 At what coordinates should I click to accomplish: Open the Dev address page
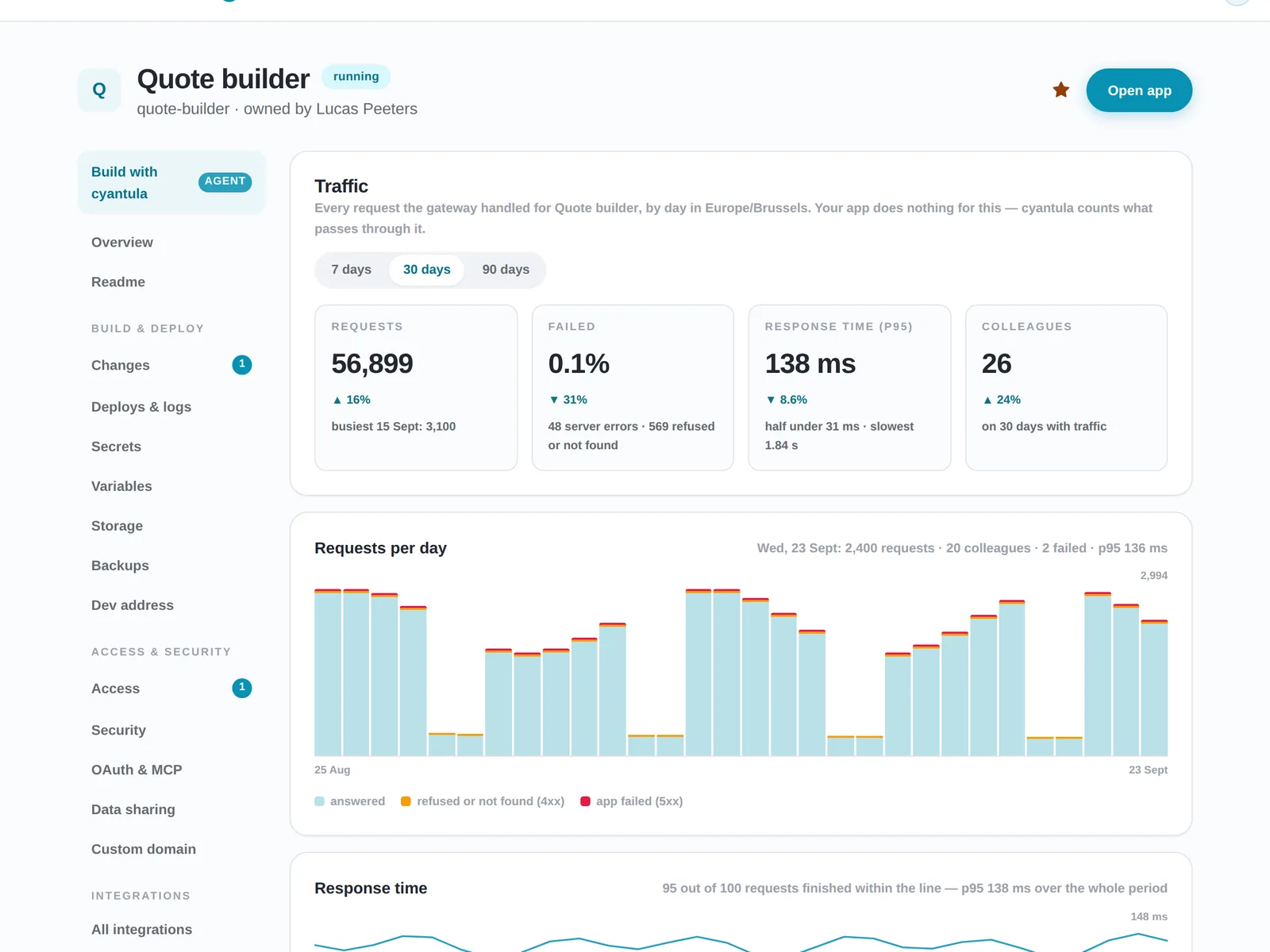point(171,605)
